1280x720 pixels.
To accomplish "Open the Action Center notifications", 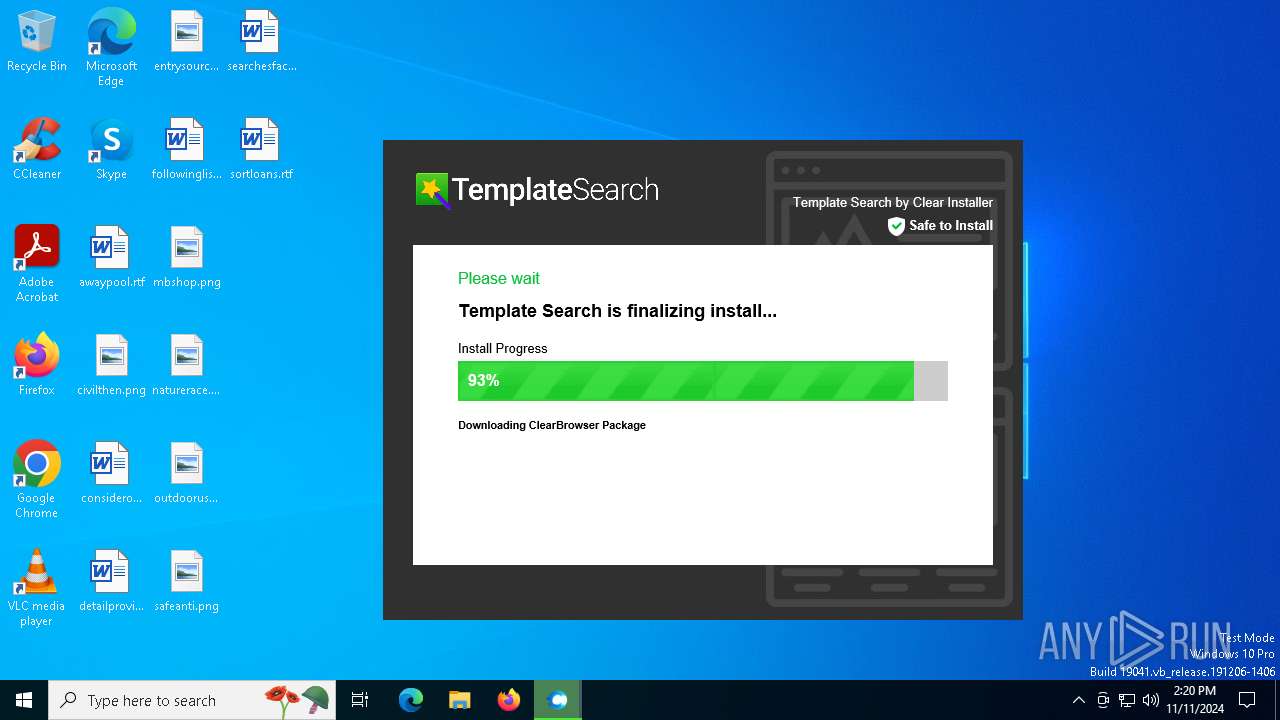I will click(1247, 700).
